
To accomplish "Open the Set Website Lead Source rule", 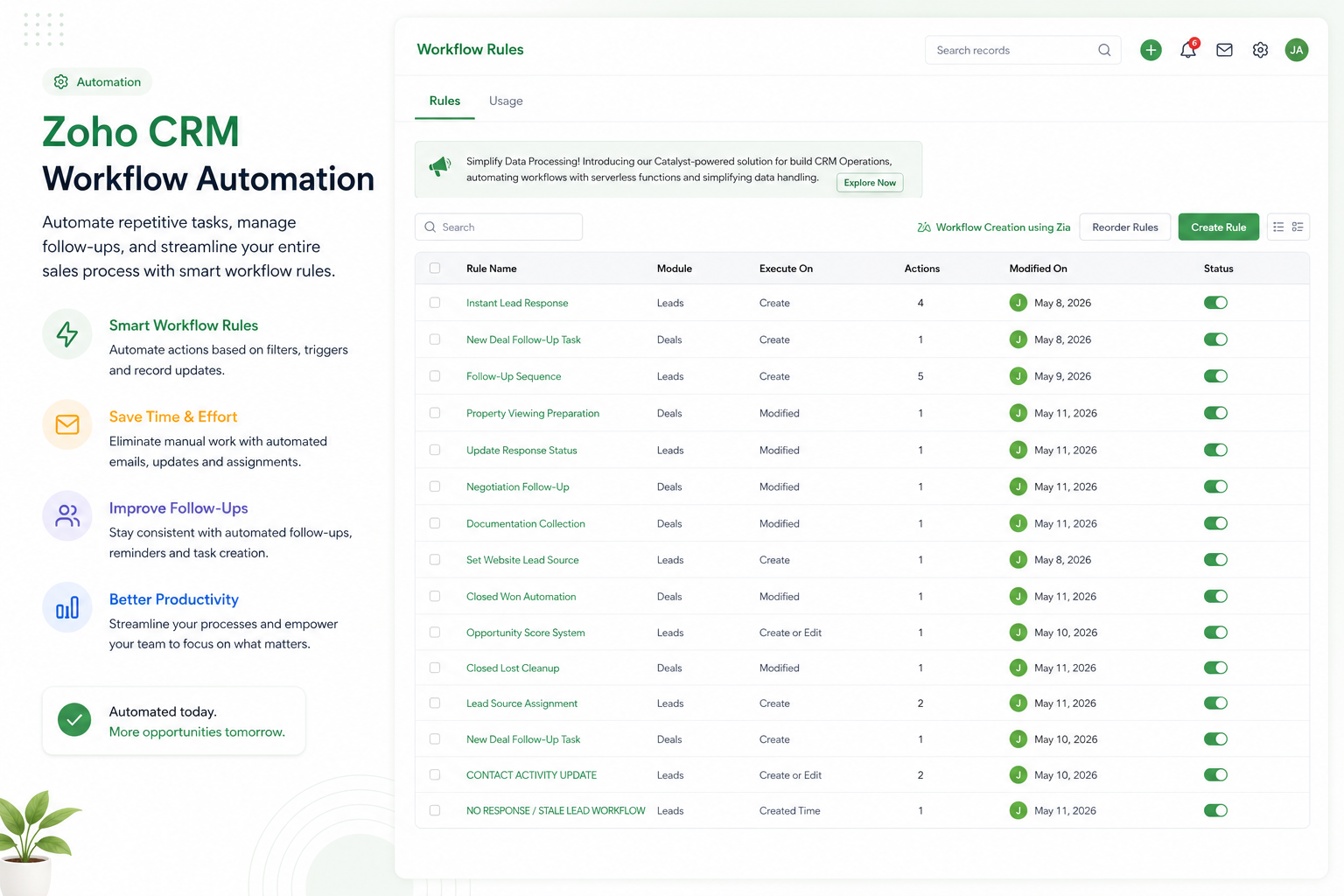I will 522,560.
